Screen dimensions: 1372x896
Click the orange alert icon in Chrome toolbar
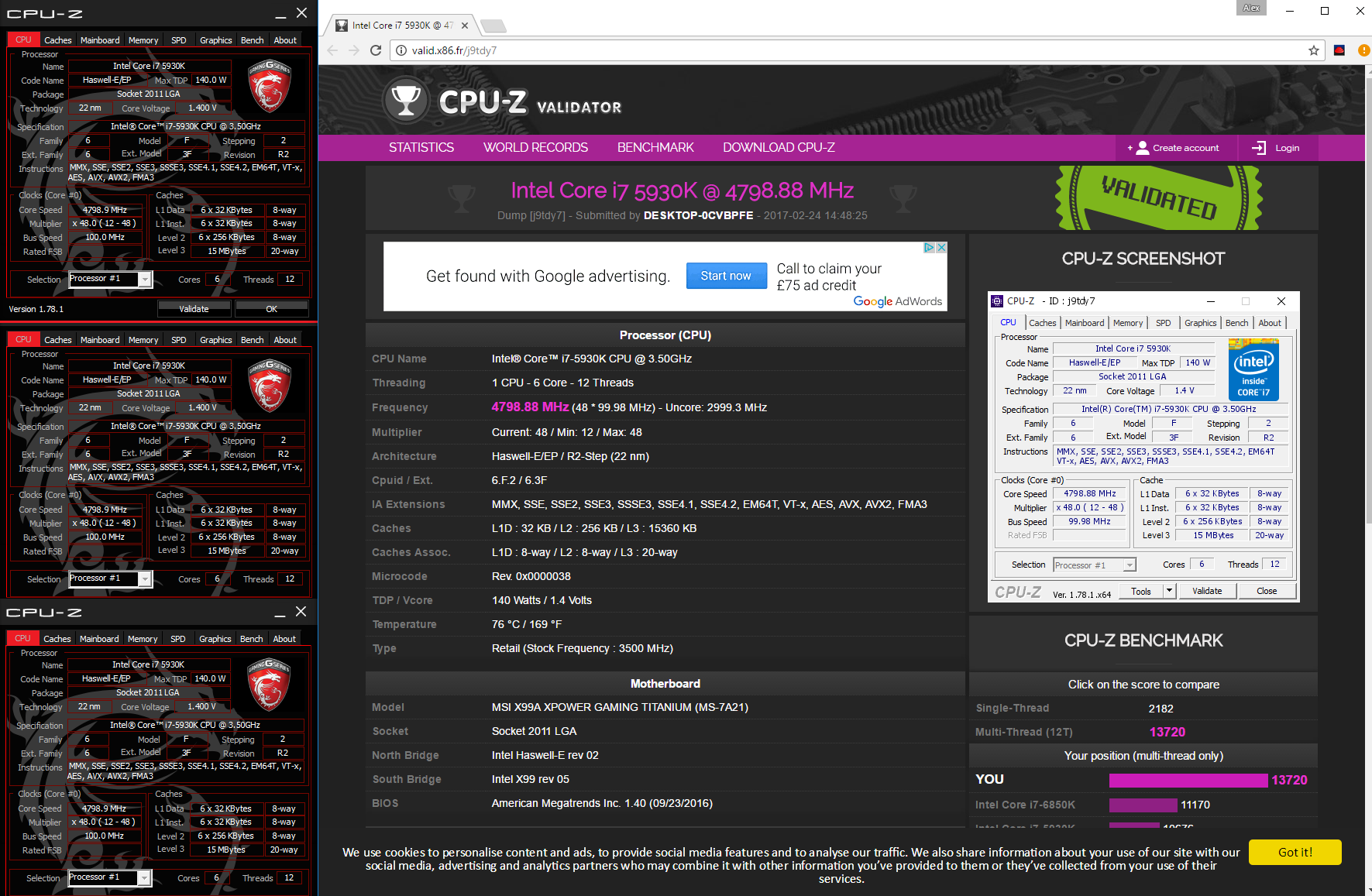click(1363, 50)
